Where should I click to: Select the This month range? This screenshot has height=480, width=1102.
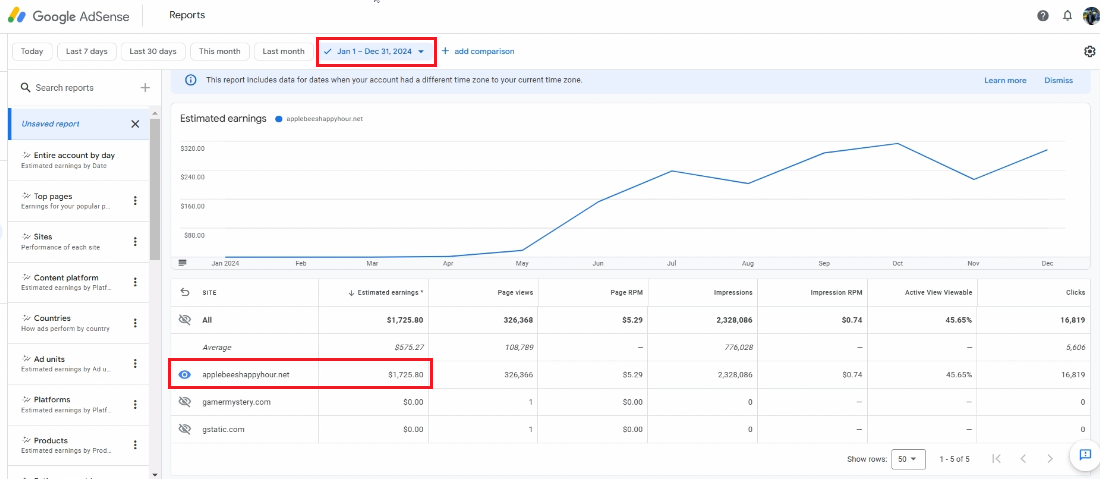[x=219, y=51]
